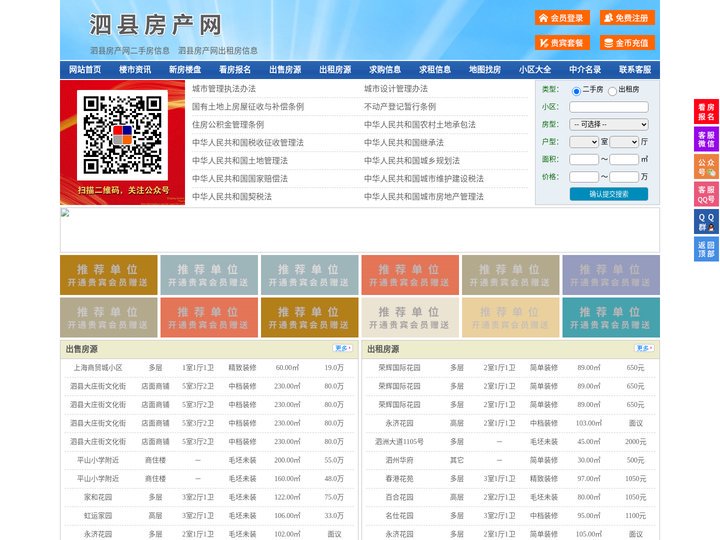
Task: Open 中华人民共和国契税法 link
Action: coord(232,197)
